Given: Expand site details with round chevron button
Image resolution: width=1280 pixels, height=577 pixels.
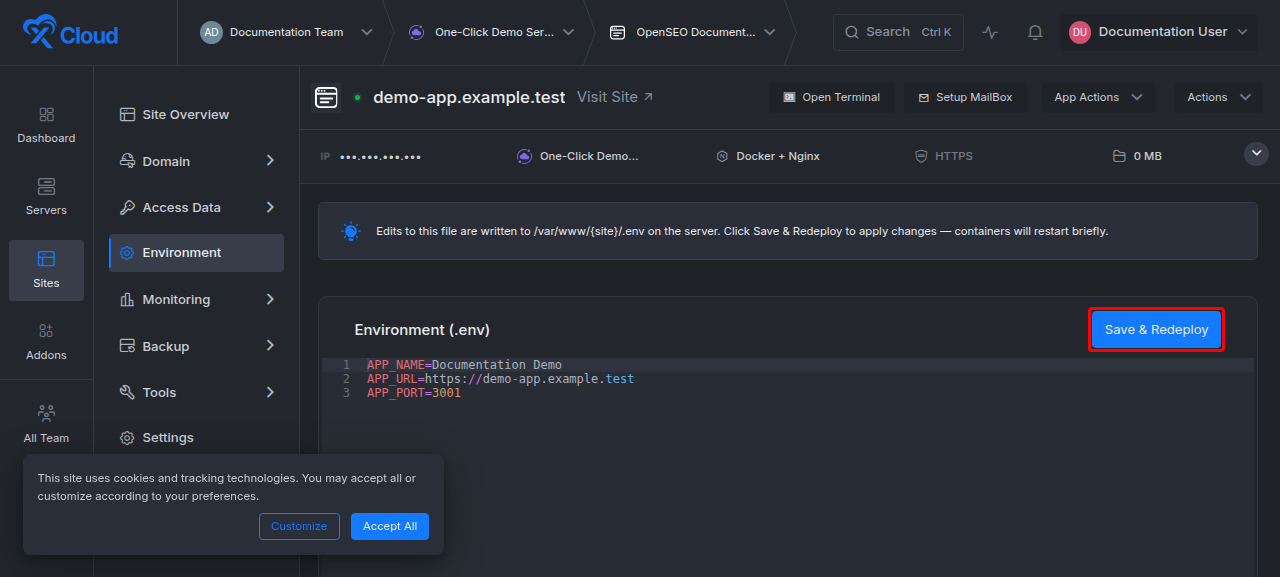Looking at the screenshot, I should point(1257,154).
